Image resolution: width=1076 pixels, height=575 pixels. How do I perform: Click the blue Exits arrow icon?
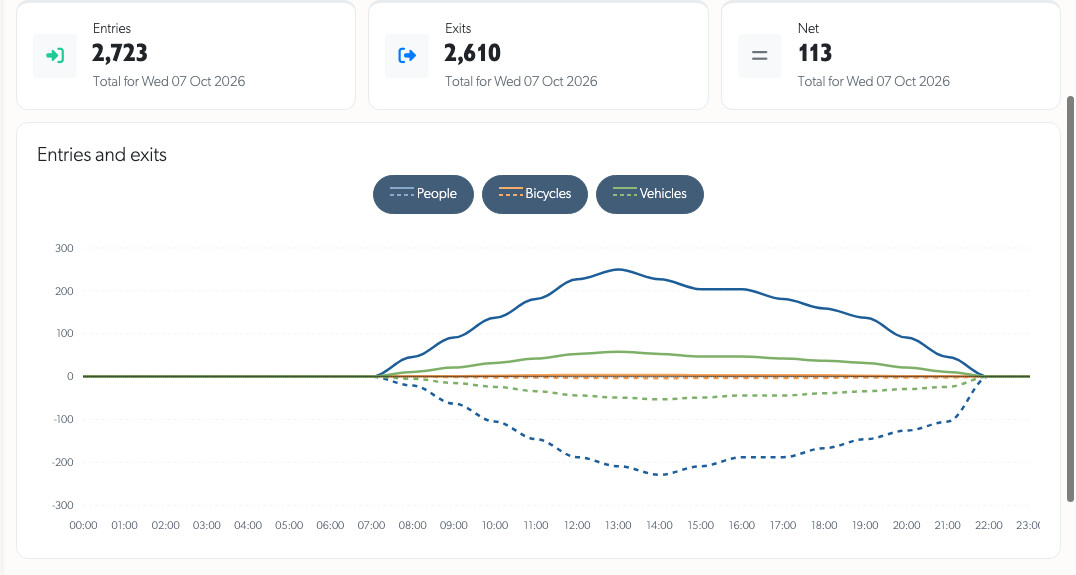point(407,56)
